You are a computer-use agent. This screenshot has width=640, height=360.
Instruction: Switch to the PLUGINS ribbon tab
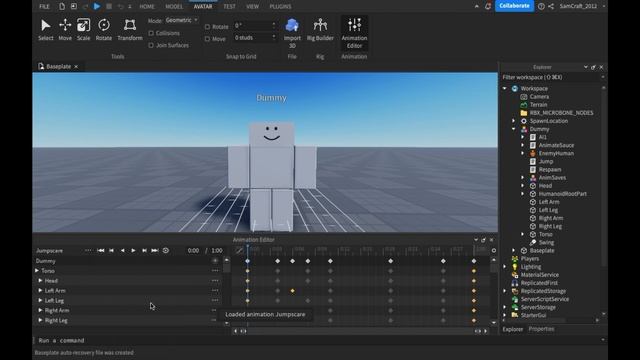pyautogui.click(x=280, y=7)
